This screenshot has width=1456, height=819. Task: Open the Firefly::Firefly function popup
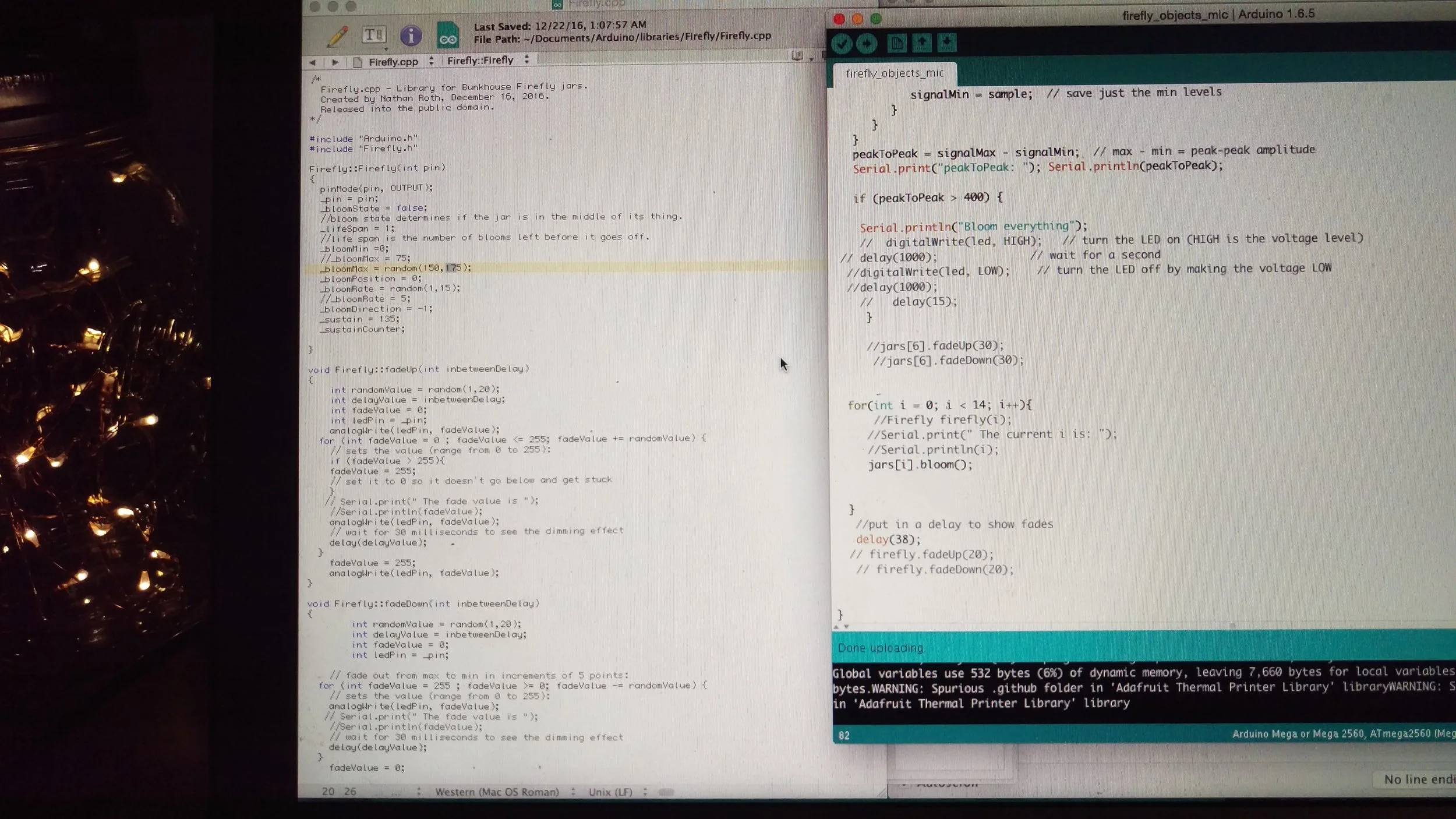pyautogui.click(x=488, y=60)
